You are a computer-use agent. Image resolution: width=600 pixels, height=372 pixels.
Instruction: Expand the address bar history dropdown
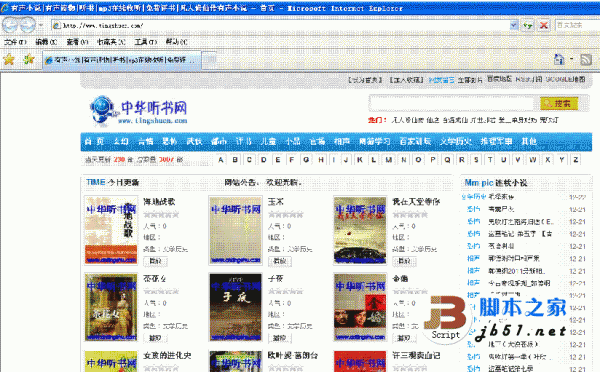tap(514, 26)
